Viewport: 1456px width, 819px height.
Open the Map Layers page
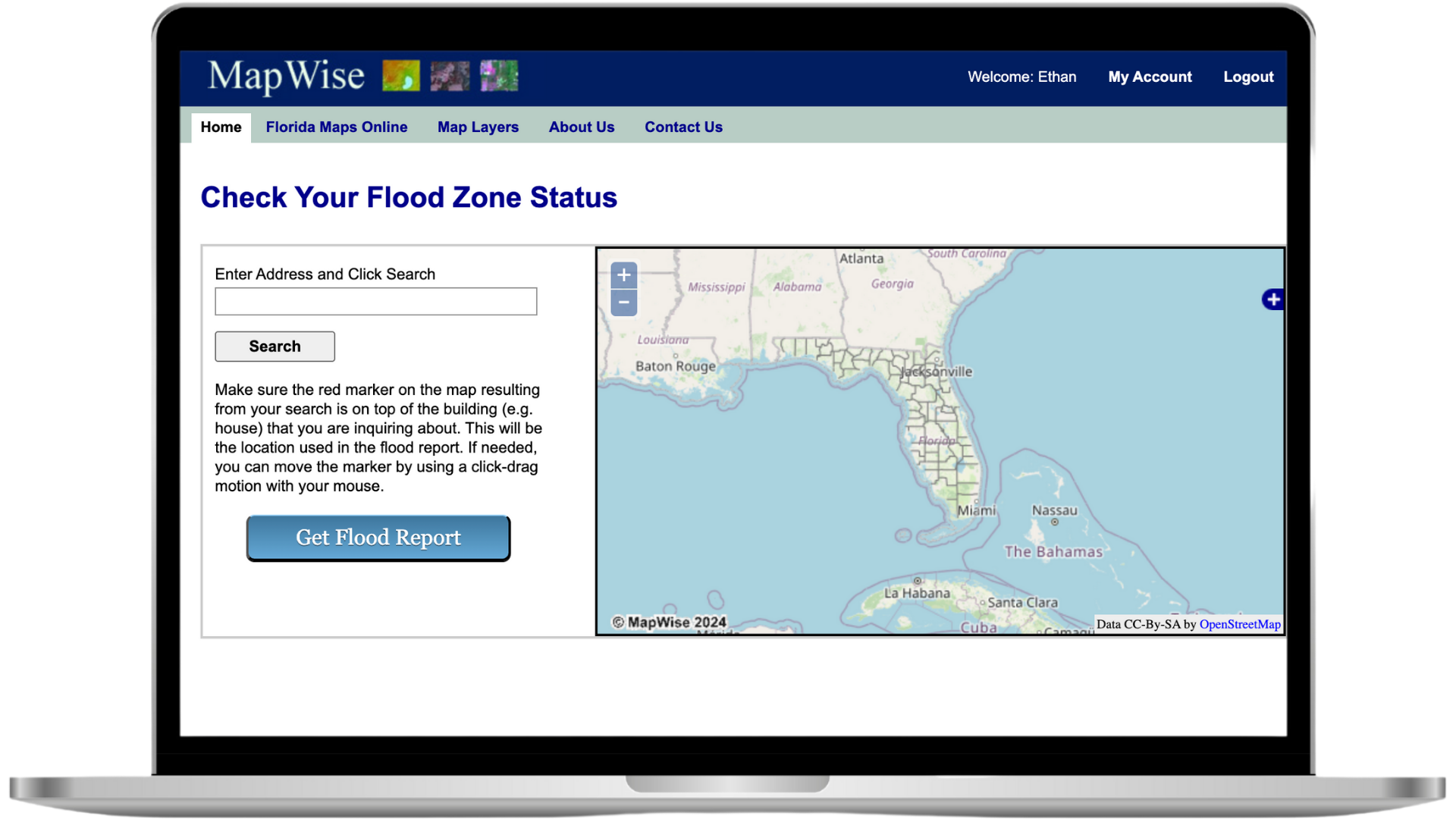[478, 127]
